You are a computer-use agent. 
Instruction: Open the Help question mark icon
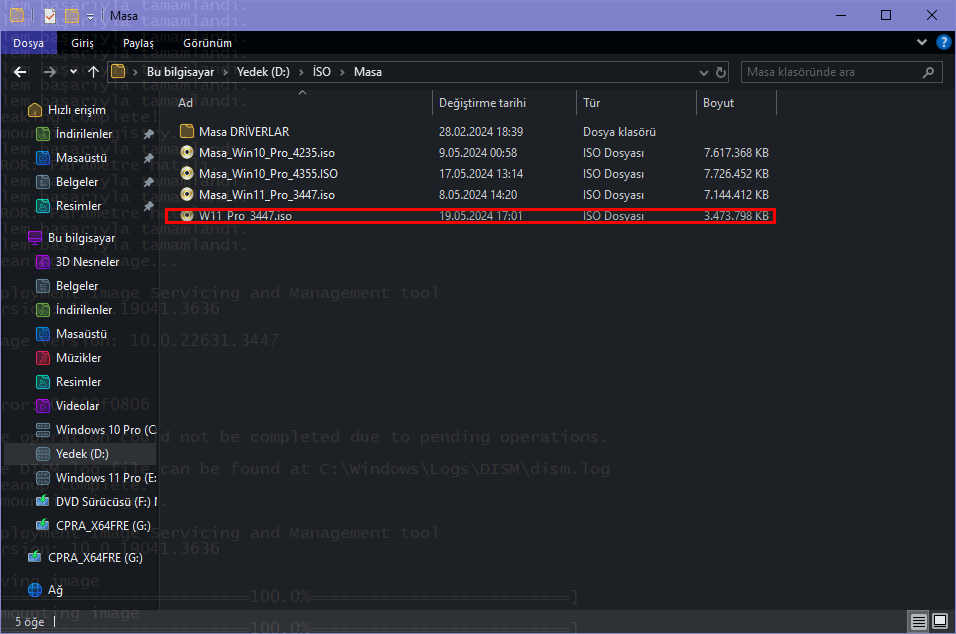[943, 42]
